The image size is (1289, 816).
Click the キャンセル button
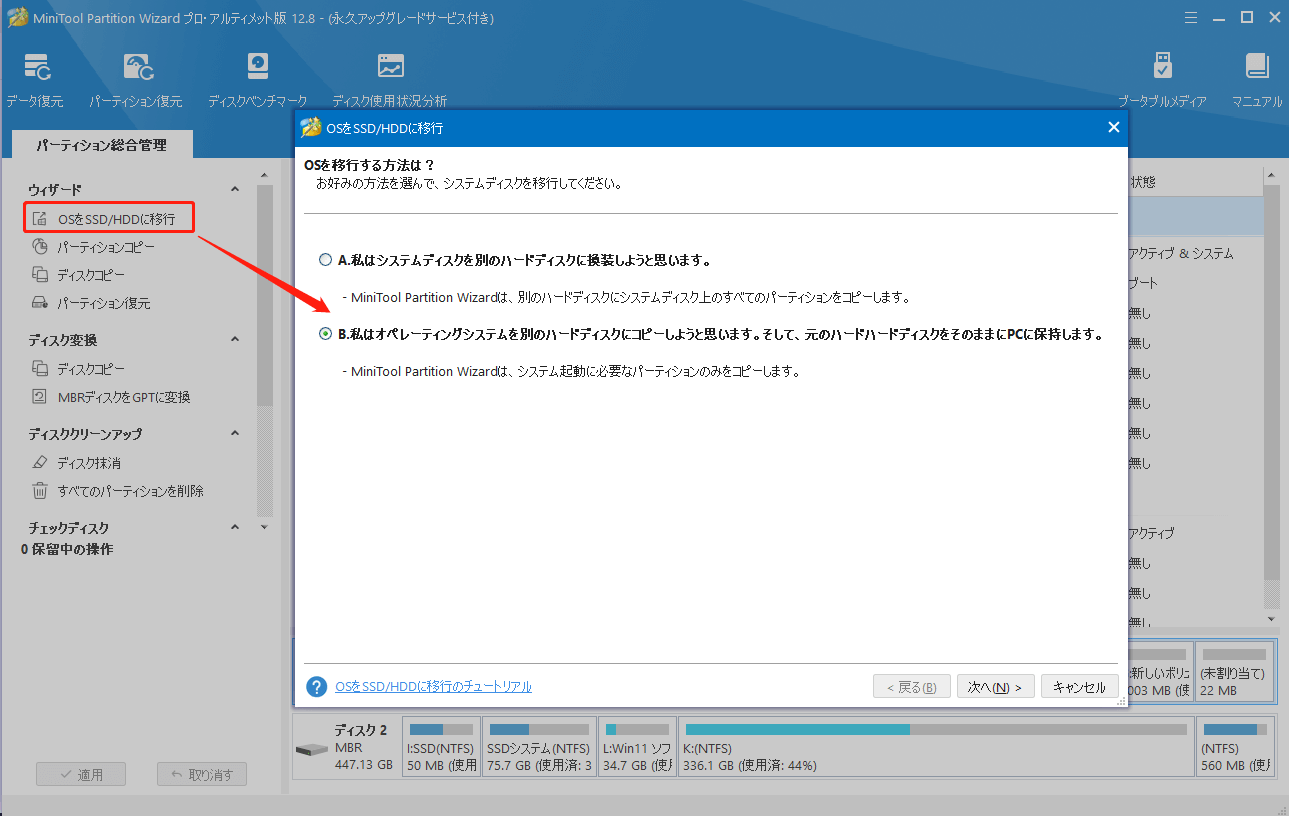point(1080,687)
